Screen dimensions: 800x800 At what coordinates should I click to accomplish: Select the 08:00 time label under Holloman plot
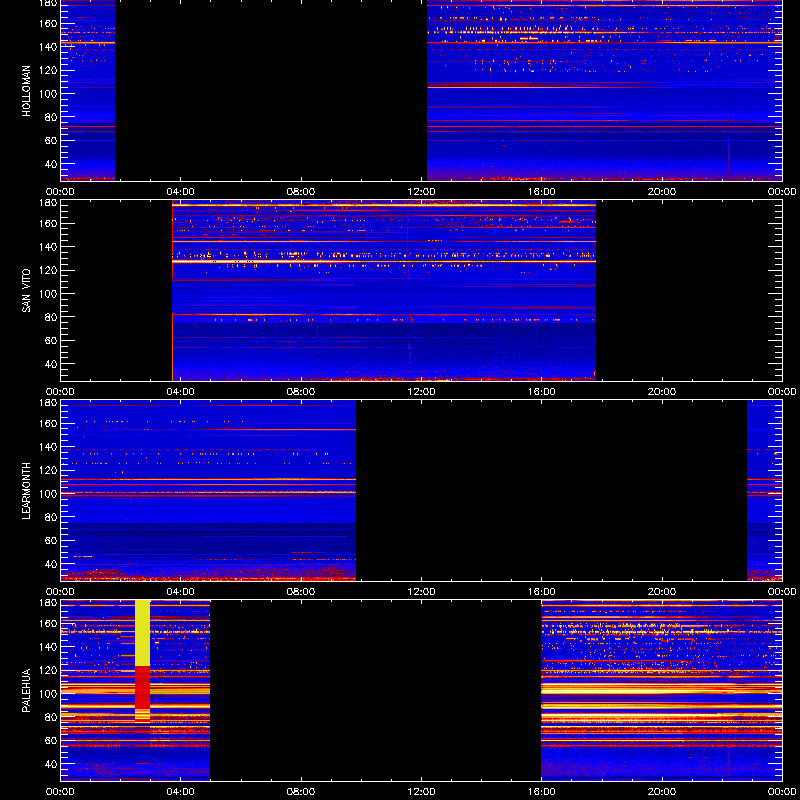(301, 192)
